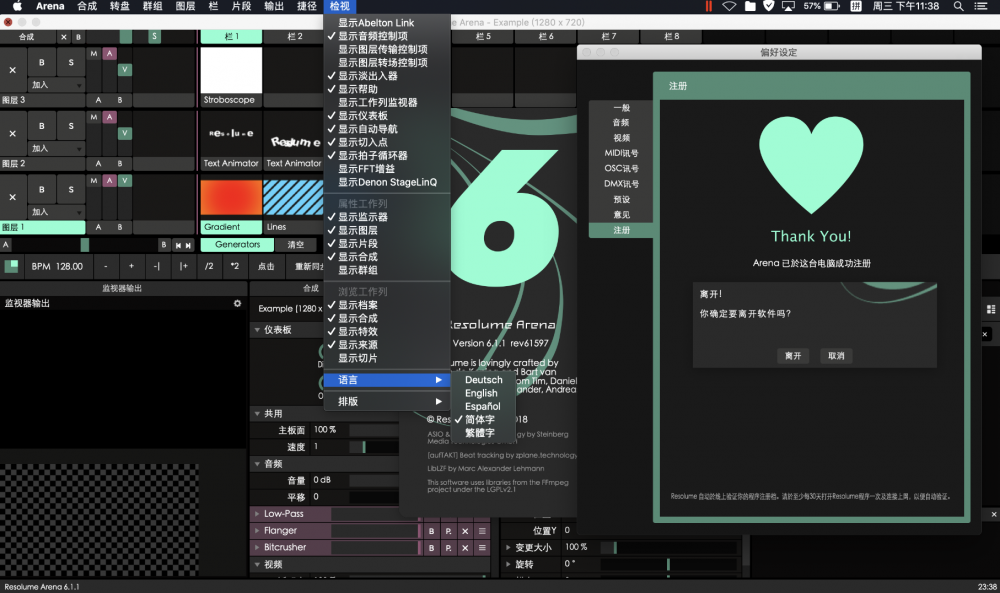The width and height of the screenshot is (1000, 593).
Task: Collapse the 共用 section
Action: (258, 414)
